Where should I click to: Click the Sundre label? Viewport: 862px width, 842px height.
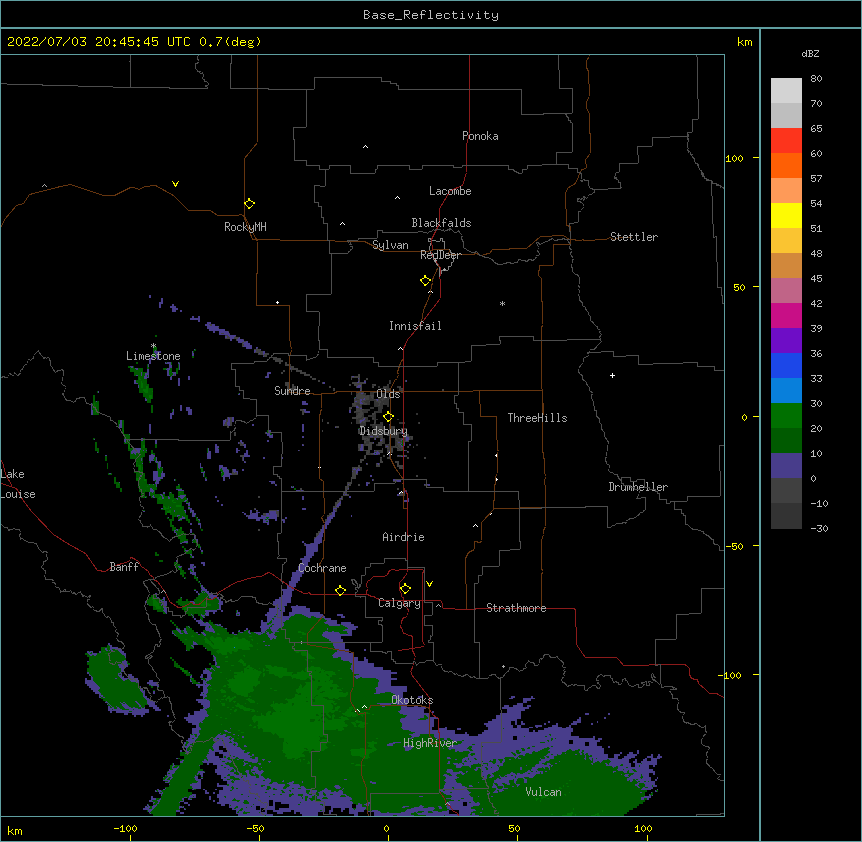[292, 391]
